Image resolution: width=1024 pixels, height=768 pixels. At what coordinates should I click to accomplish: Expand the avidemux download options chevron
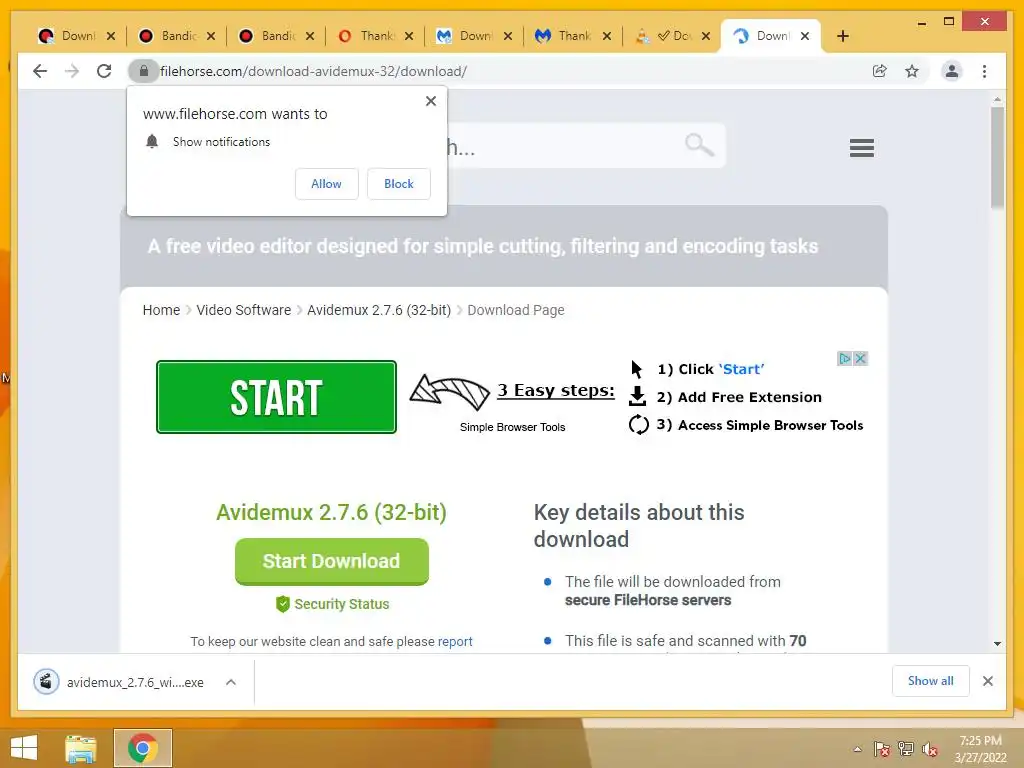(x=231, y=682)
